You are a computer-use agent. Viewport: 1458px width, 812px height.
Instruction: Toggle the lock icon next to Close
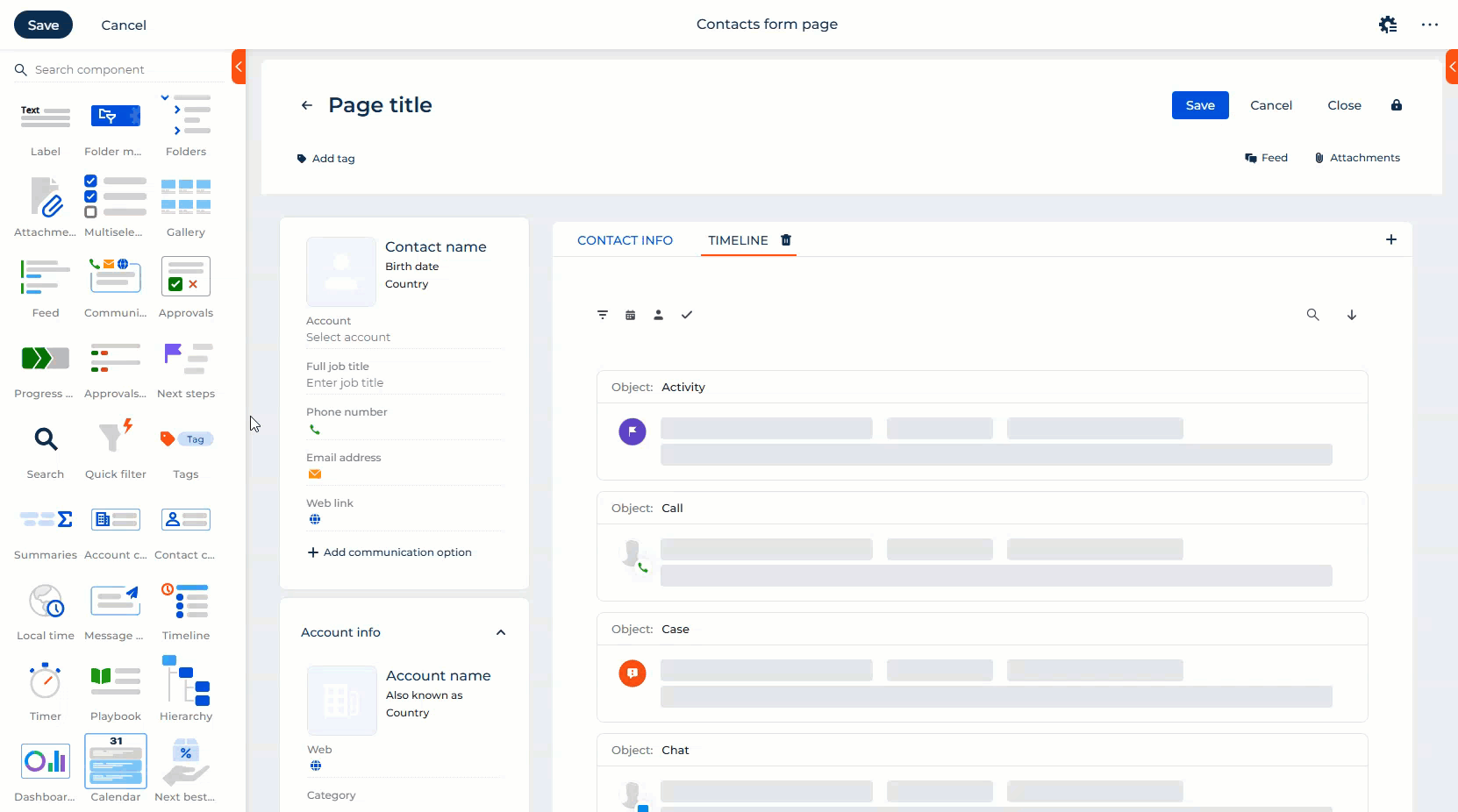pos(1396,105)
